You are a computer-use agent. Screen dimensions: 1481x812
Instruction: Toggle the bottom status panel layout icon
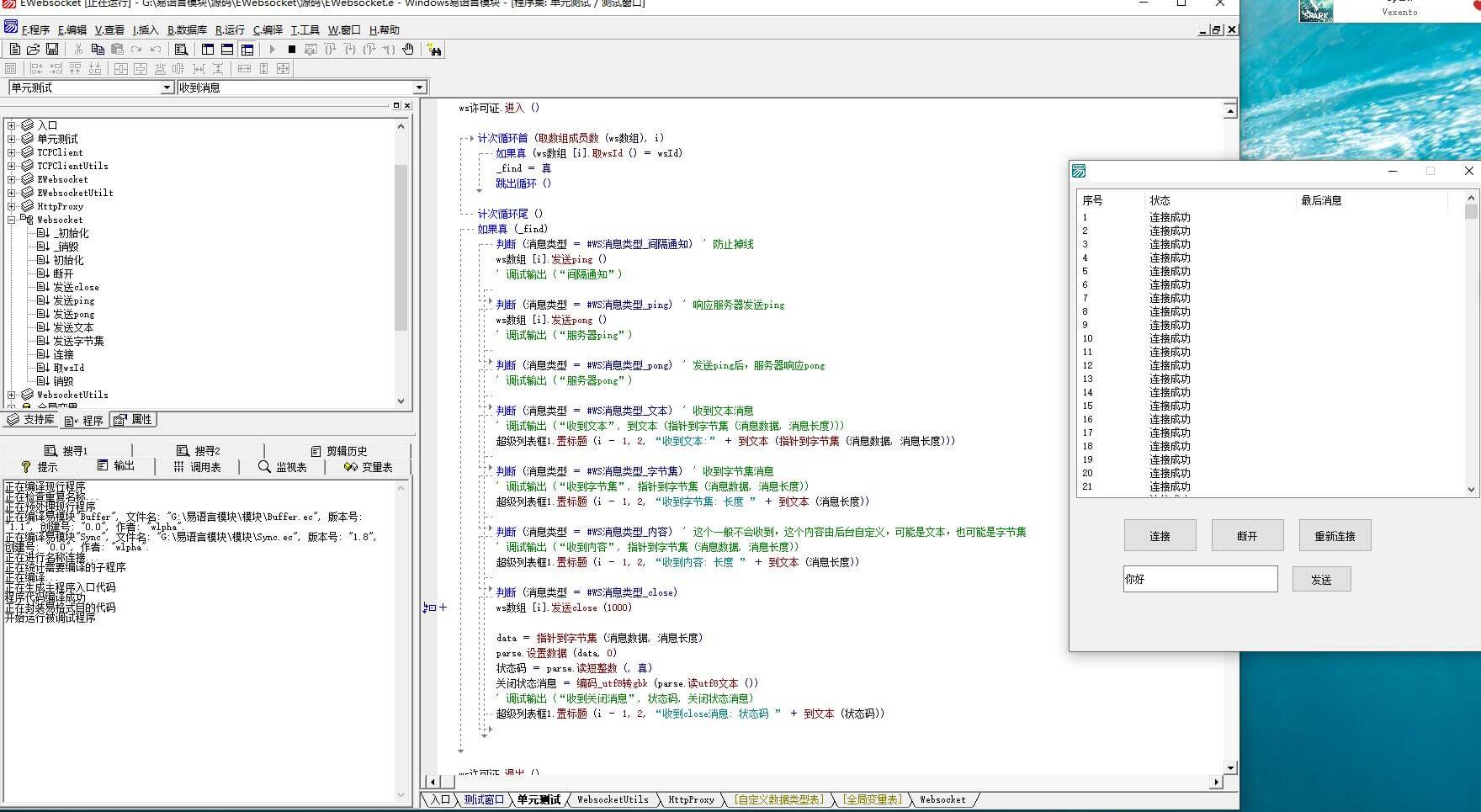[227, 50]
